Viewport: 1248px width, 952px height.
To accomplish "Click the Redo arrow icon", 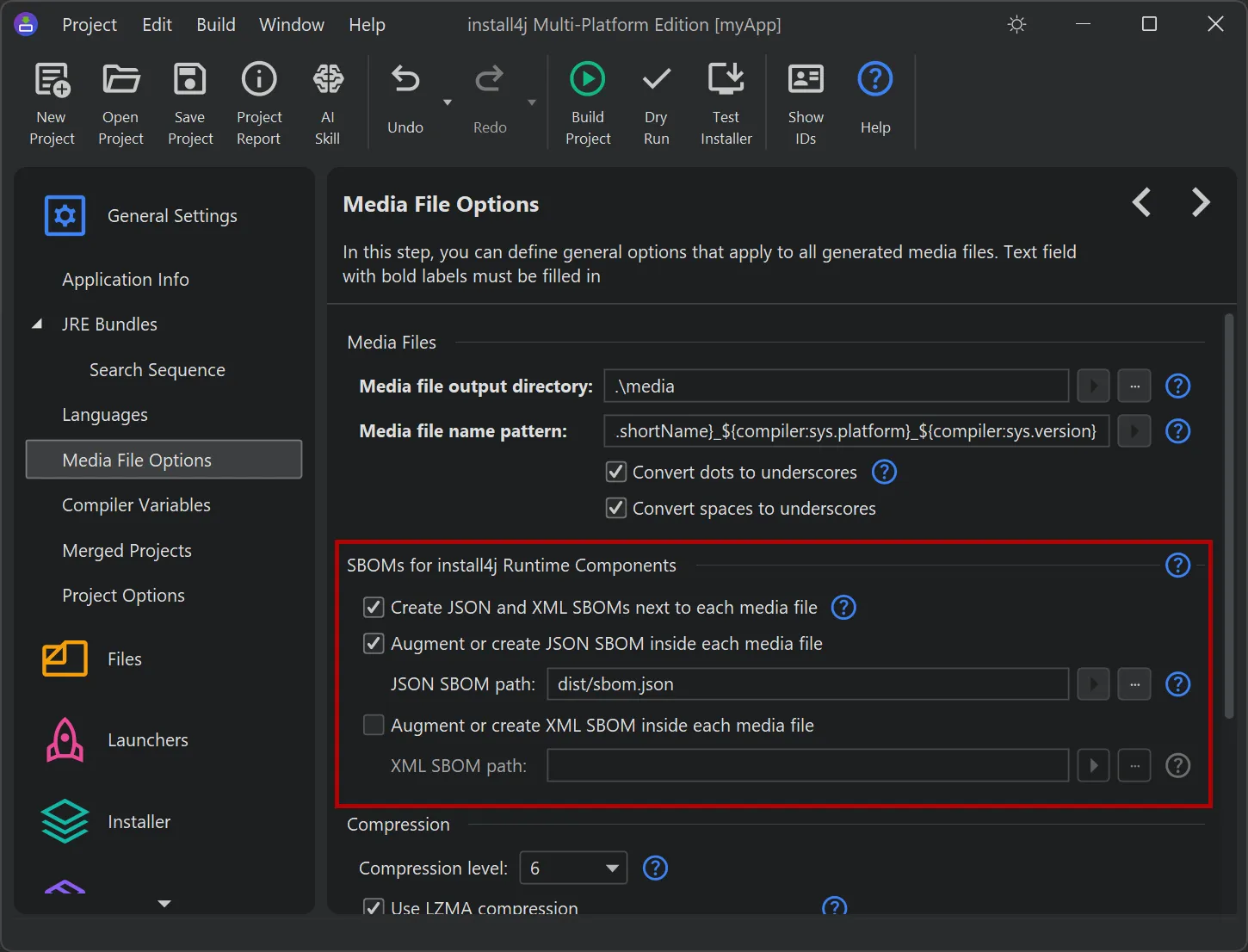I will (489, 80).
